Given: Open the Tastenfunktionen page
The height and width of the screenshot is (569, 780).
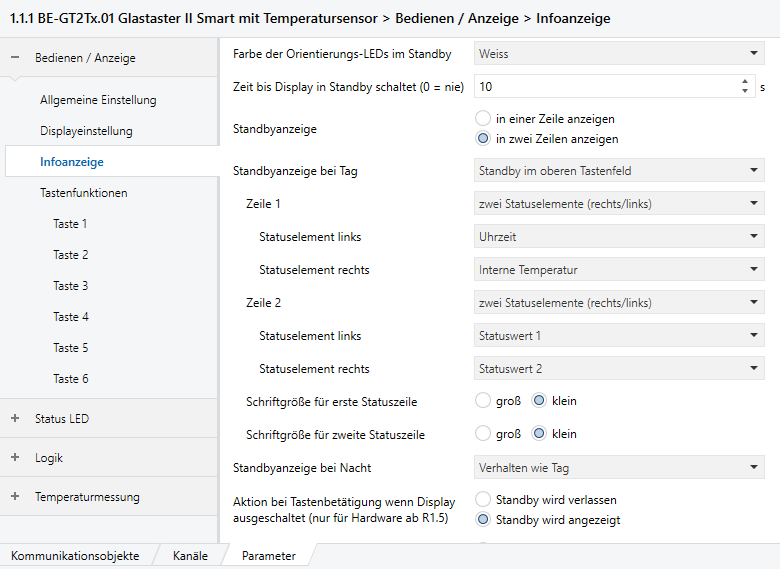Looking at the screenshot, I should pos(83,193).
